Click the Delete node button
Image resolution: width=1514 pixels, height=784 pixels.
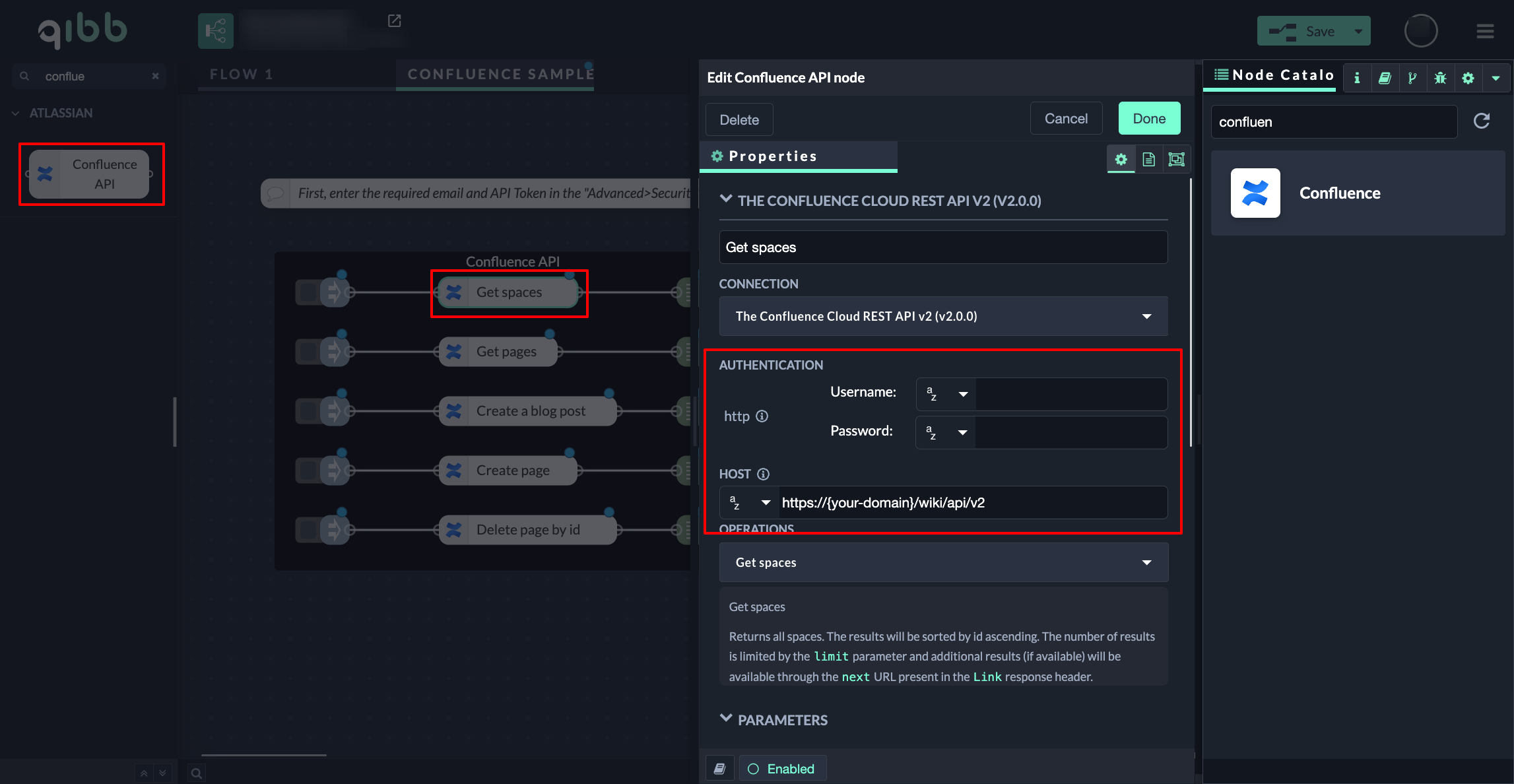point(739,120)
